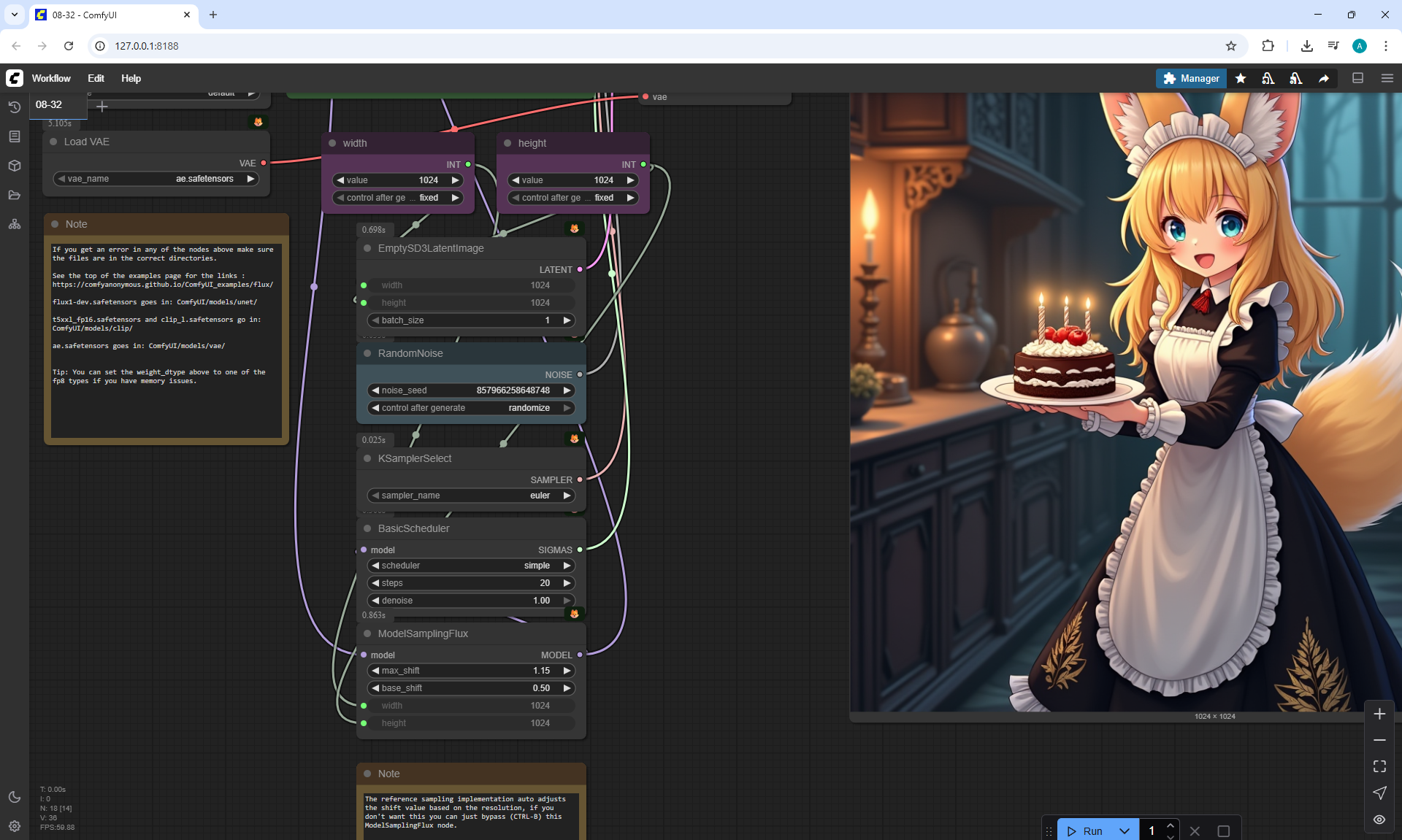This screenshot has height=840, width=1402.
Task: Toggle the bottom panel icon
Action: (1357, 78)
